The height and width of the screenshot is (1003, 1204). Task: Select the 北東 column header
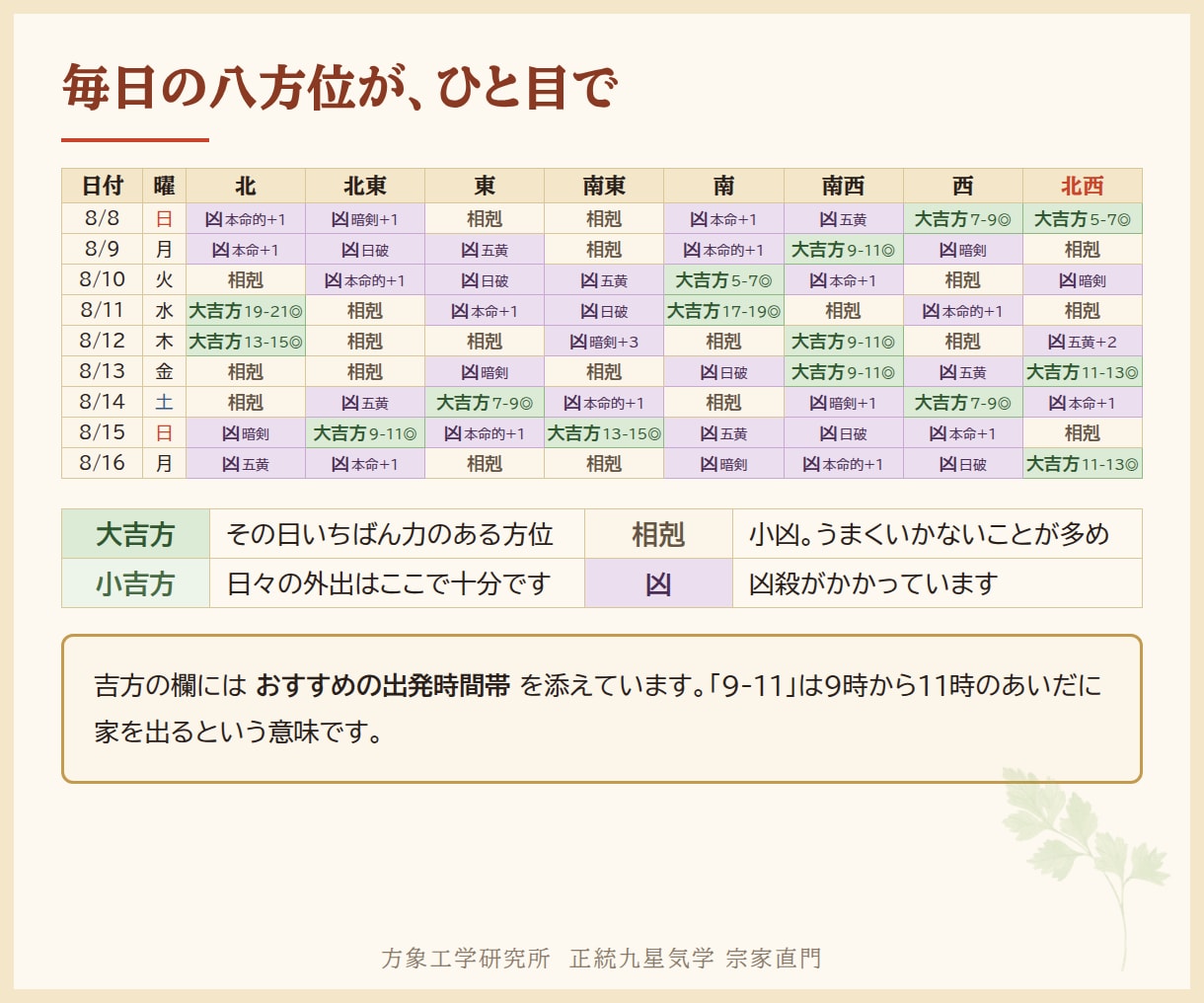[x=365, y=186]
